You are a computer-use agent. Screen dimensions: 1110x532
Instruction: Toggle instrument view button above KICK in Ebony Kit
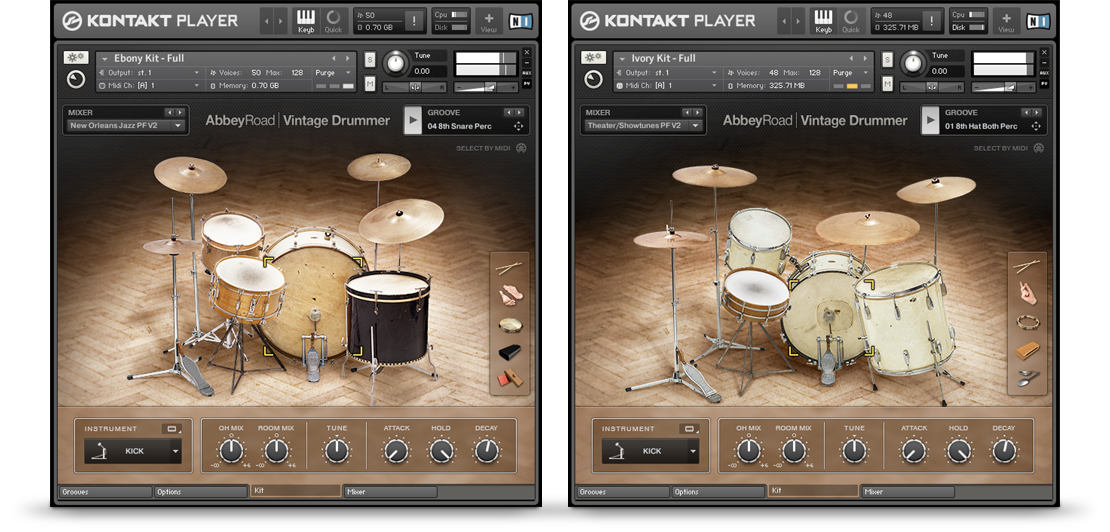172,429
